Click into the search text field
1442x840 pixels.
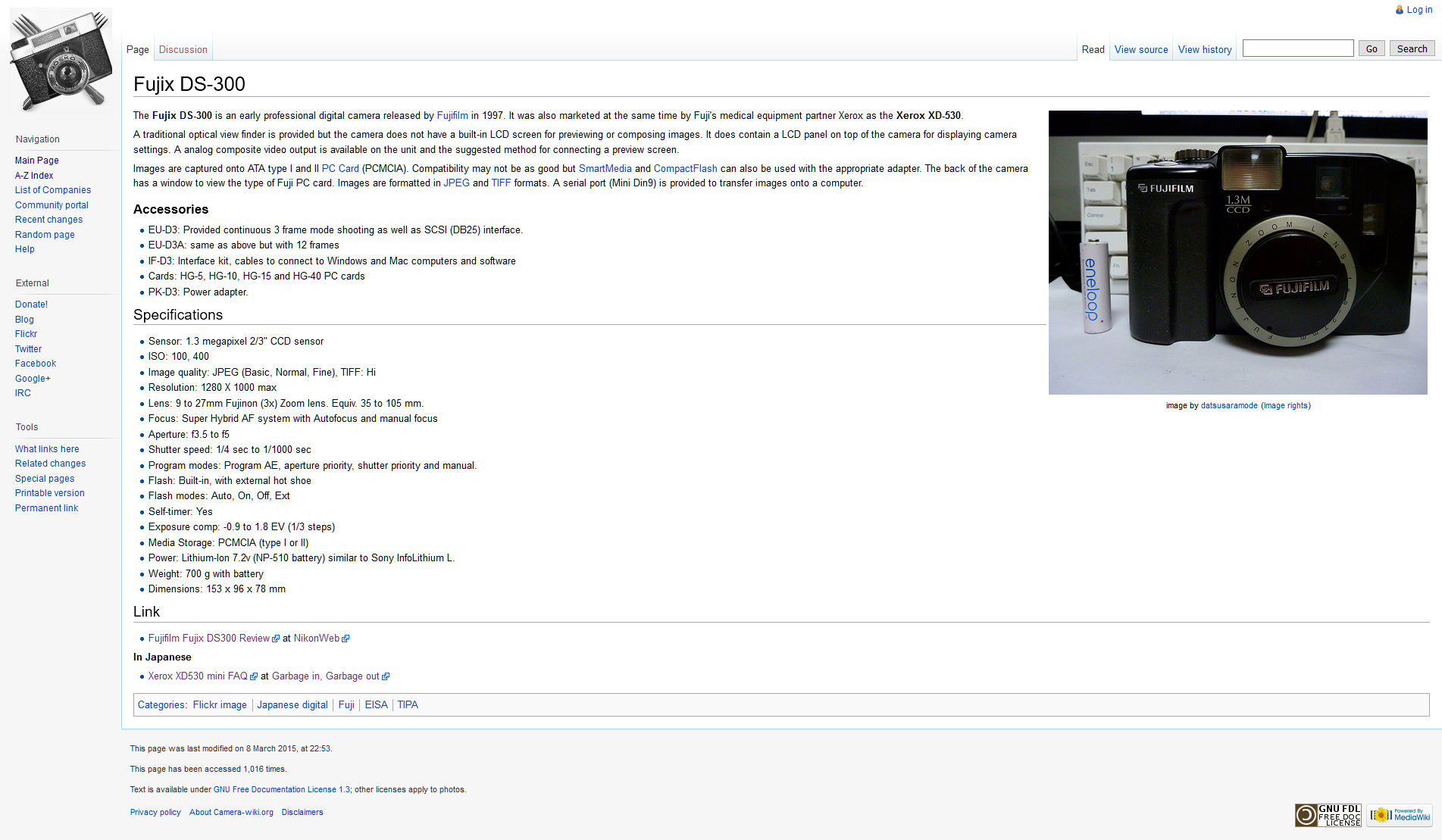click(x=1297, y=48)
